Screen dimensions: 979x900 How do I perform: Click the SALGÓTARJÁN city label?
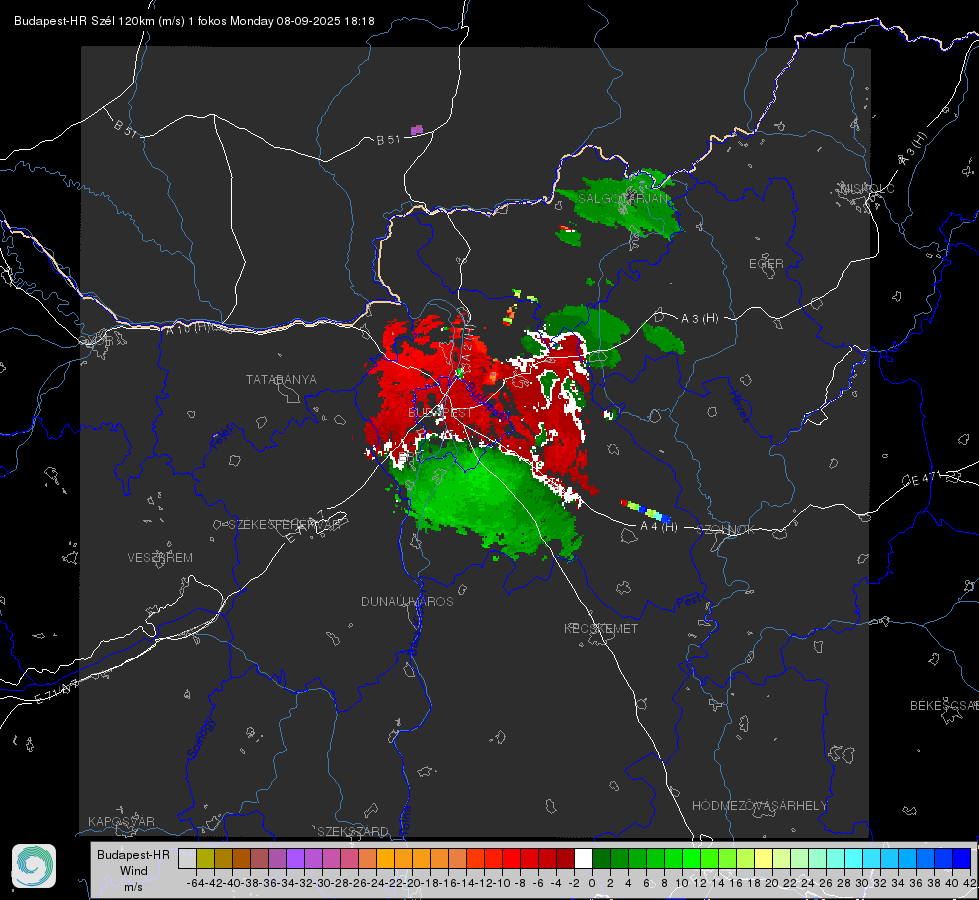pos(622,199)
